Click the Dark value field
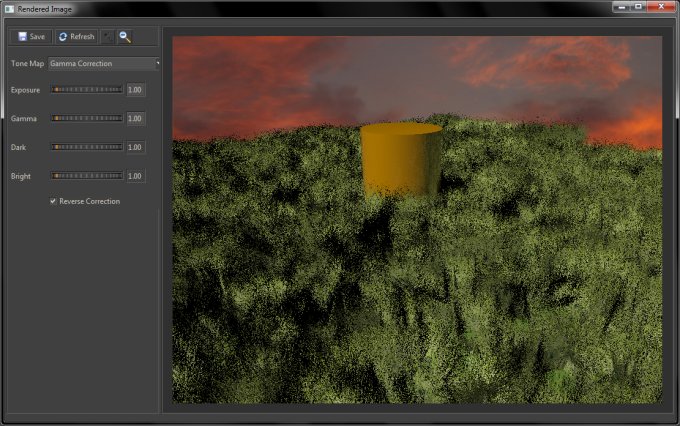Viewport: 680px width, 426px height. (x=135, y=147)
